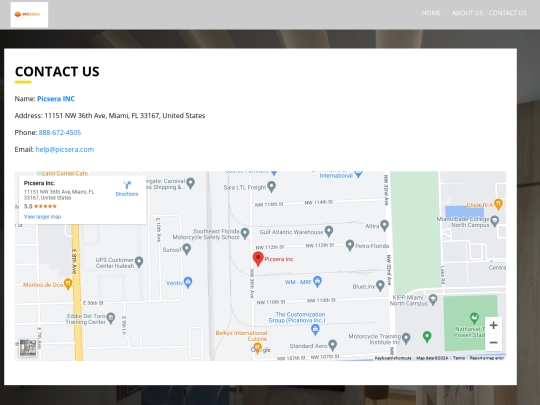The width and height of the screenshot is (540, 405).
Task: Click the CONTACT US heading
Action: coord(57,72)
